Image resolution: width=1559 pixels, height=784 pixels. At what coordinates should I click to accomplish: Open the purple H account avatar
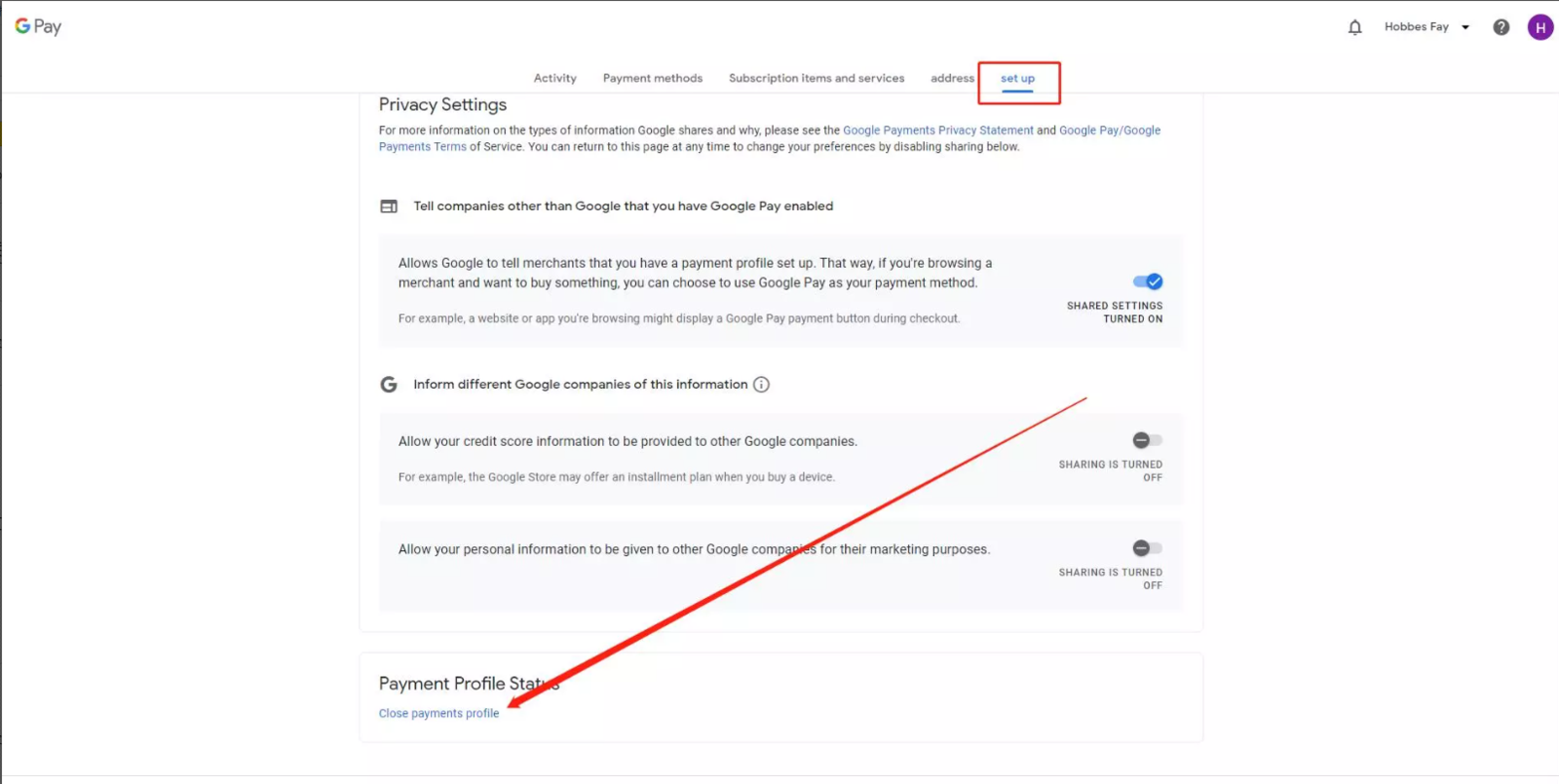click(x=1540, y=27)
